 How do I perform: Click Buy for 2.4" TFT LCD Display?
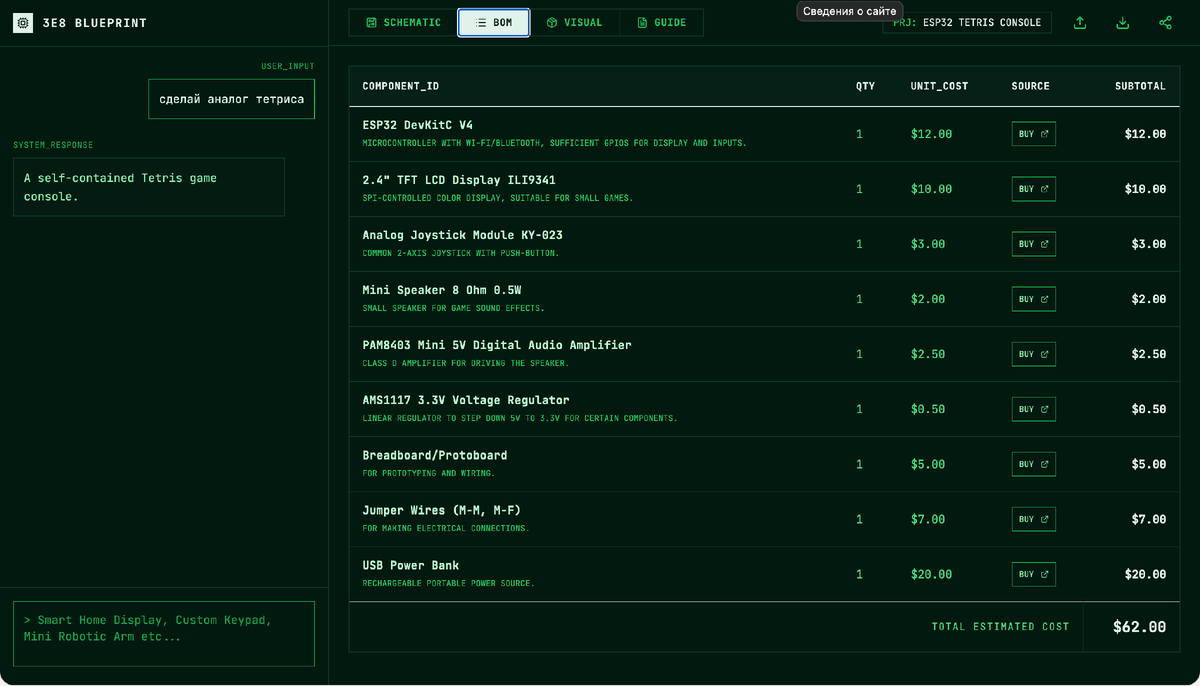1033,189
